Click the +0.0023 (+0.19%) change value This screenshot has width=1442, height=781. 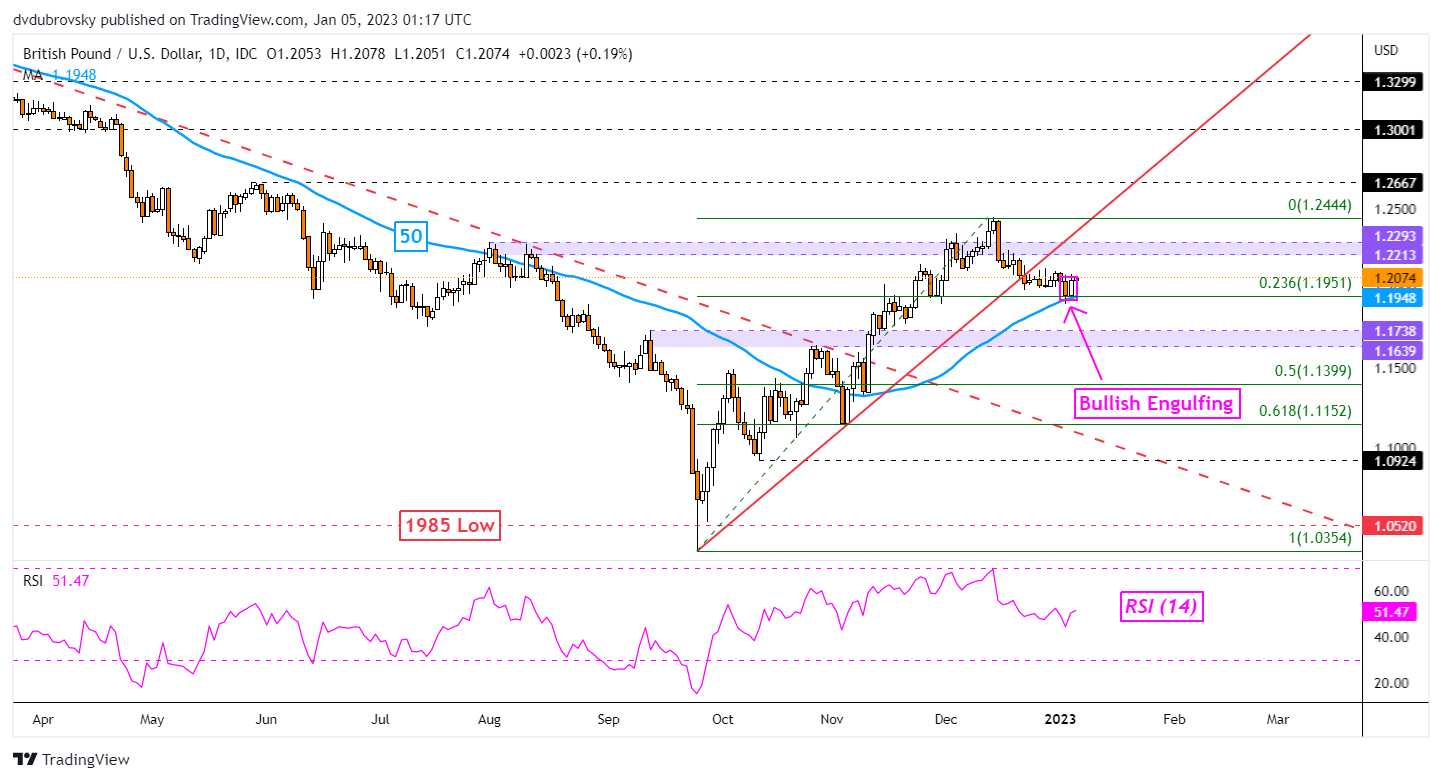point(576,54)
